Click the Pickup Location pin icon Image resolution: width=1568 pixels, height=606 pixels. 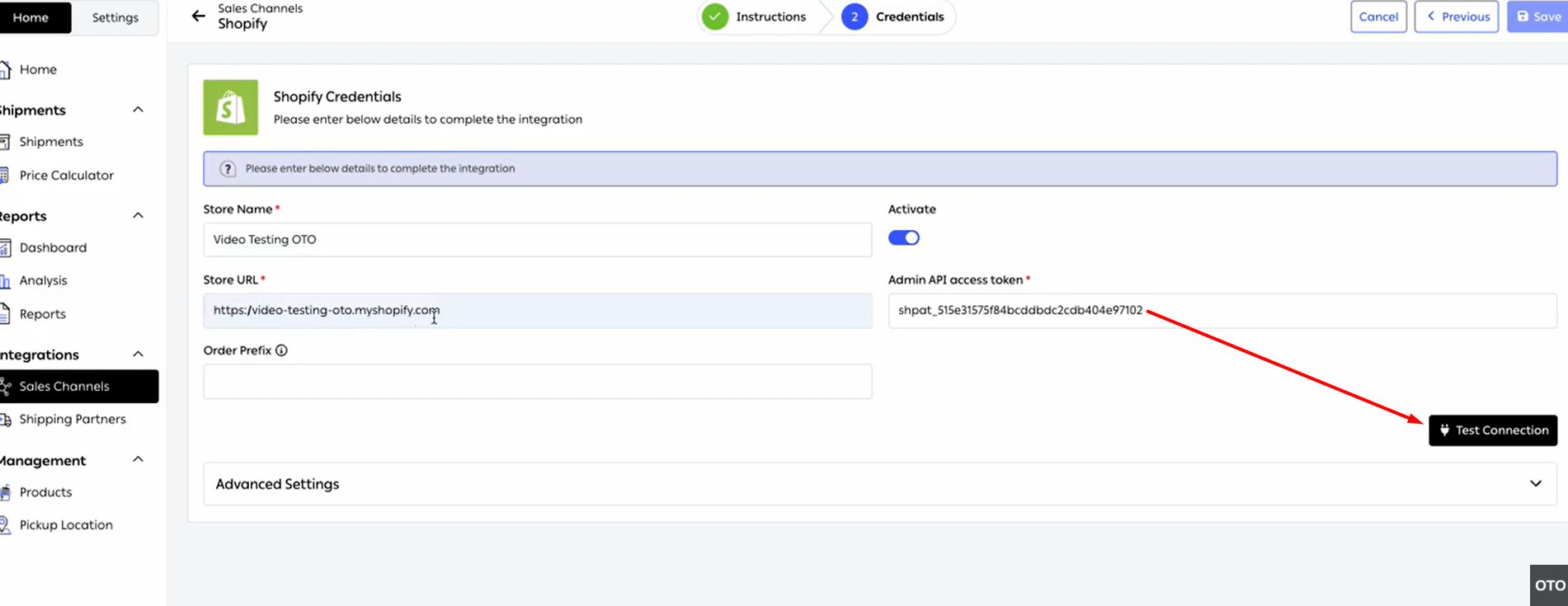pyautogui.click(x=5, y=525)
